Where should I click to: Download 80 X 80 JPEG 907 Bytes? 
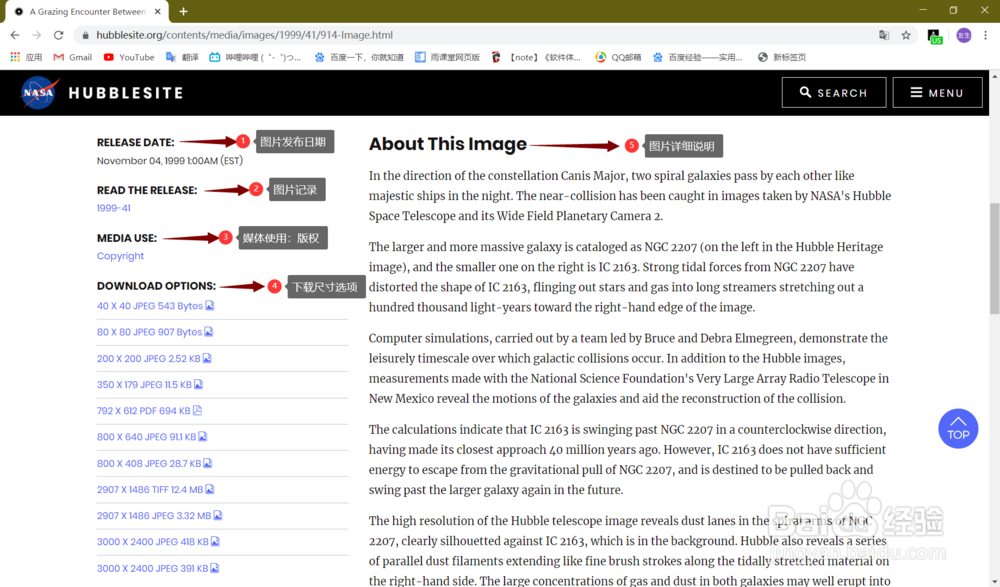click(155, 332)
